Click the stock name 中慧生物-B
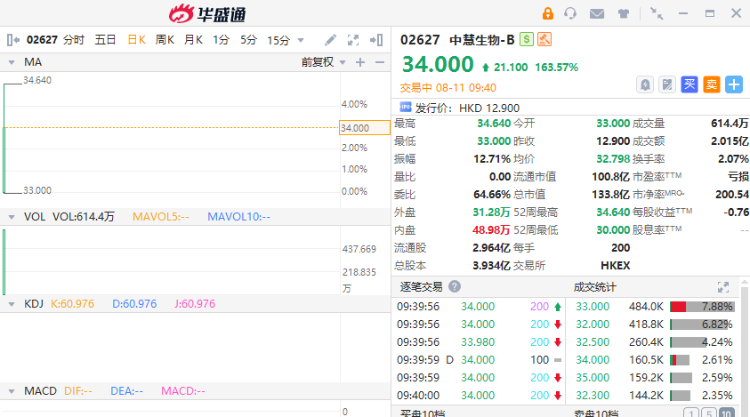This screenshot has height=417, width=750. 482,40
